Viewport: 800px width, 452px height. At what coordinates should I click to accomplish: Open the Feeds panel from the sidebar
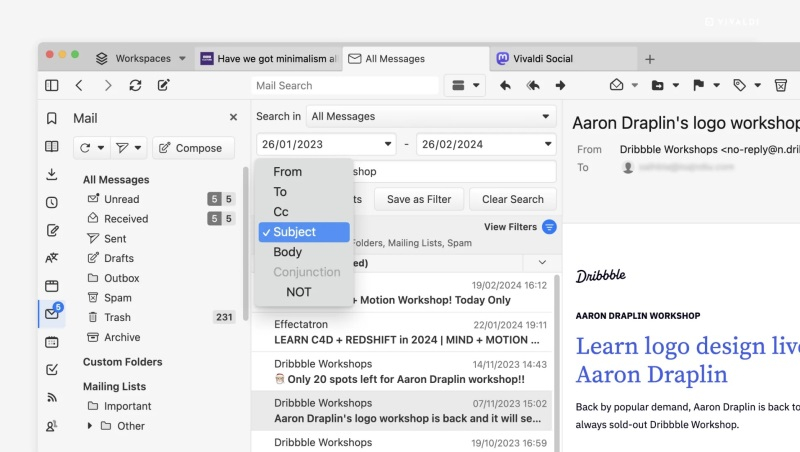click(x=51, y=398)
